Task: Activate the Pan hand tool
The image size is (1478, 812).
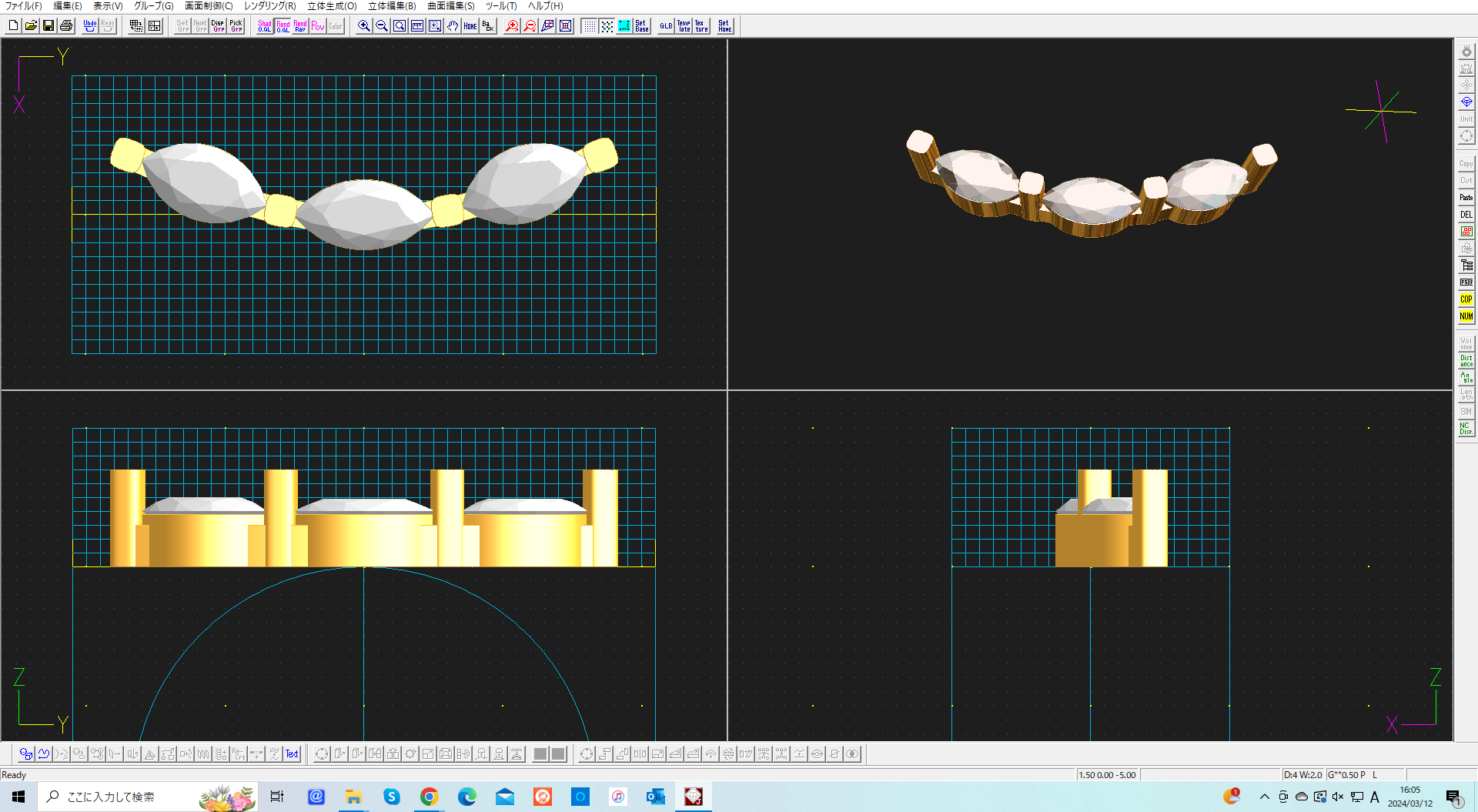Action: pyautogui.click(x=453, y=25)
